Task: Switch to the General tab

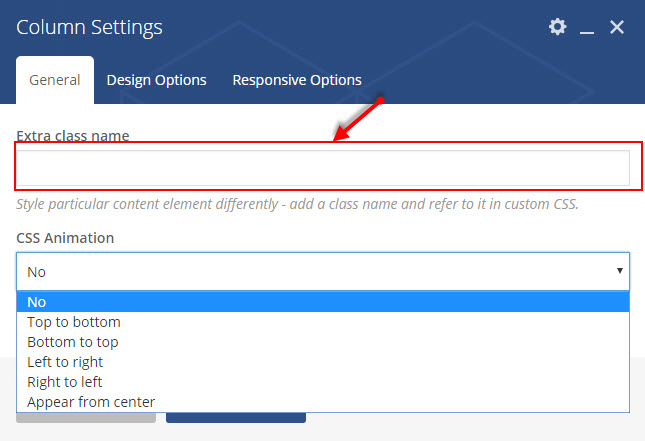Action: click(55, 80)
